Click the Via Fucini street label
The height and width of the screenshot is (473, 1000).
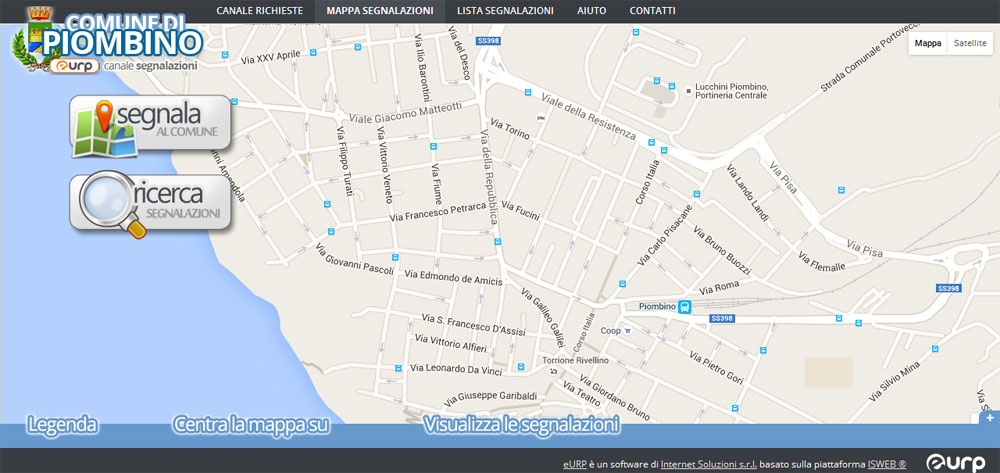point(520,211)
